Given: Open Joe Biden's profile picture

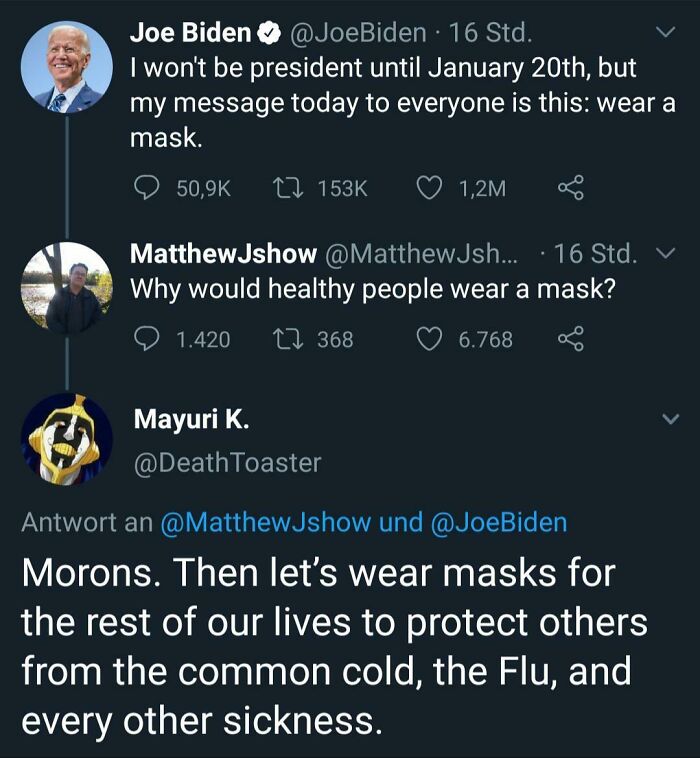Looking at the screenshot, I should [x=66, y=67].
